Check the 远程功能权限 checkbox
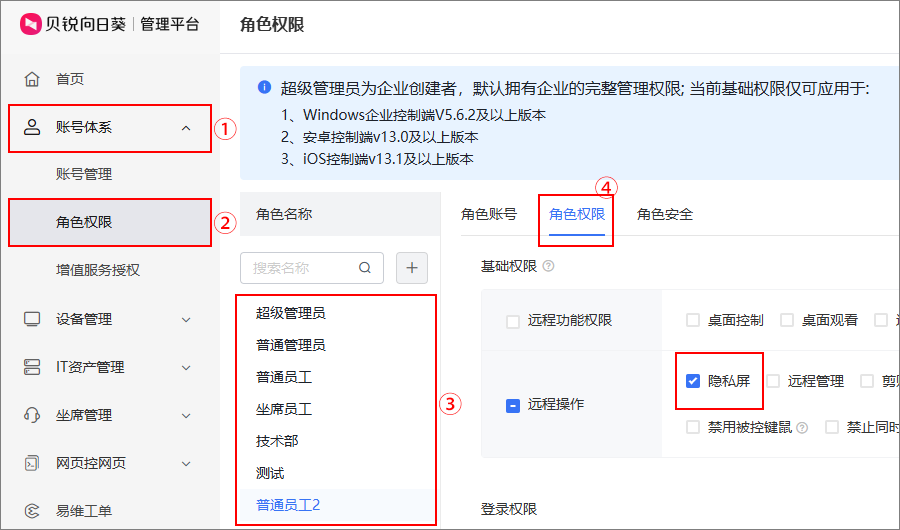 (x=513, y=321)
